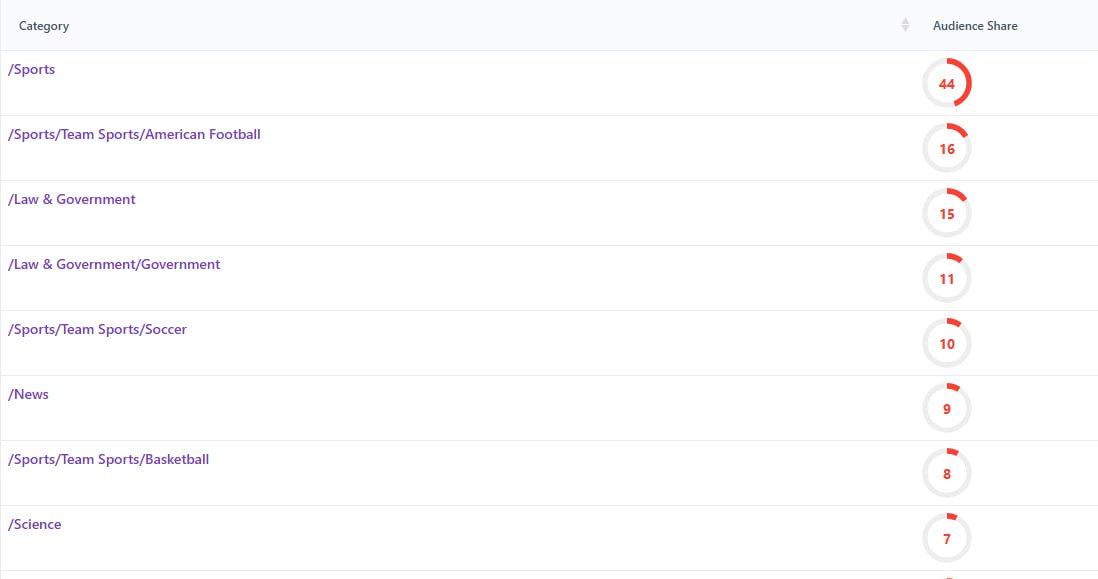This screenshot has width=1098, height=579.
Task: Open the /Science category link
Action: coord(35,525)
